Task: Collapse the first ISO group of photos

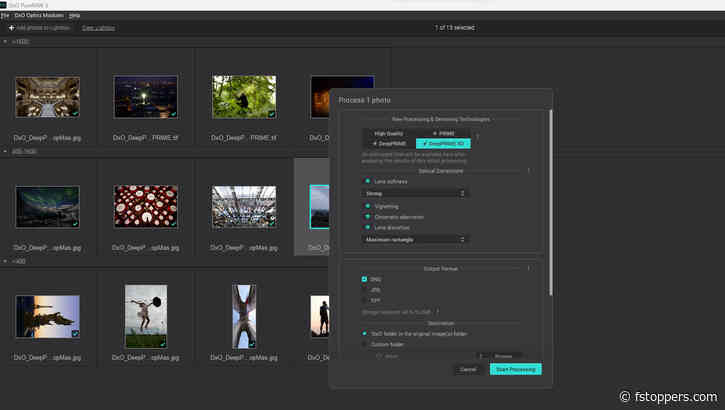Action: tap(6, 42)
